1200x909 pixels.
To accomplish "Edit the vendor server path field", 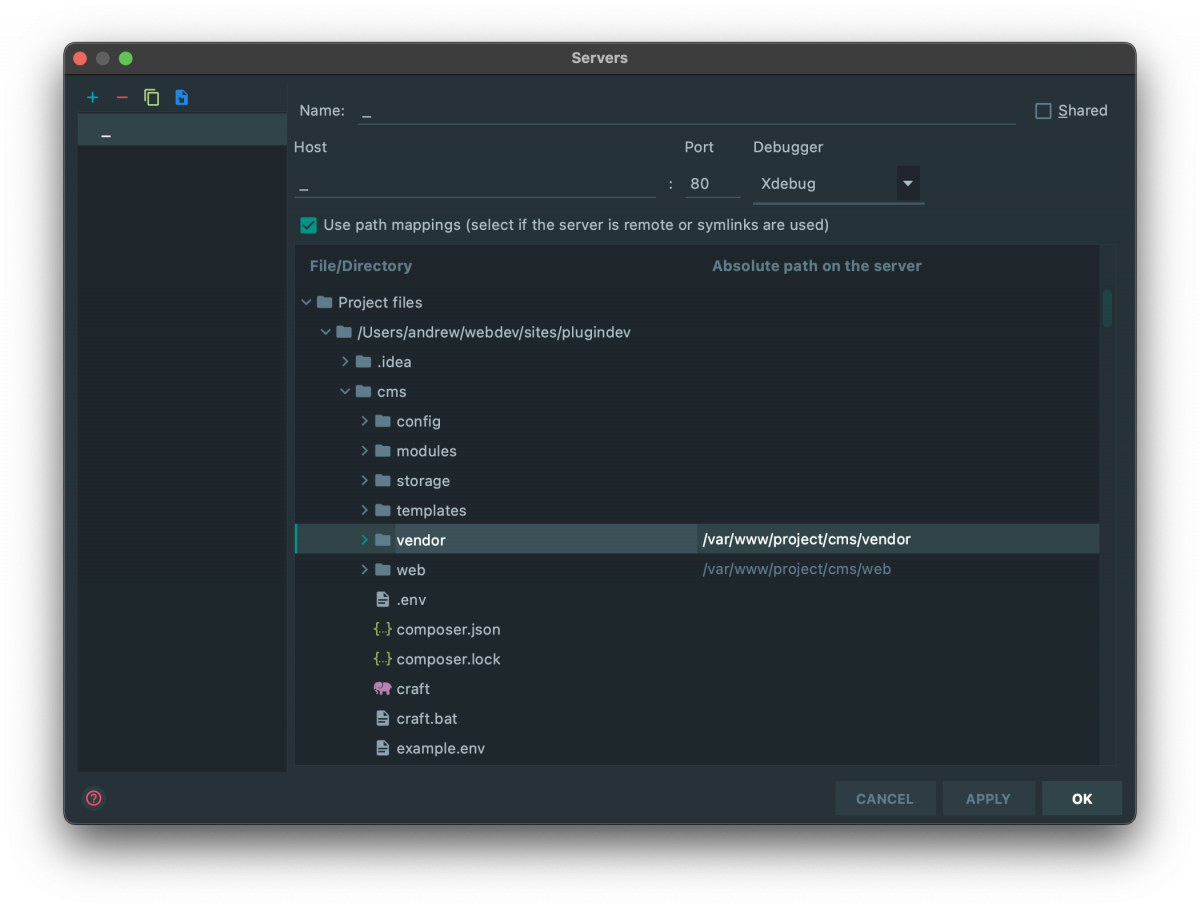I will pyautogui.click(x=898, y=540).
